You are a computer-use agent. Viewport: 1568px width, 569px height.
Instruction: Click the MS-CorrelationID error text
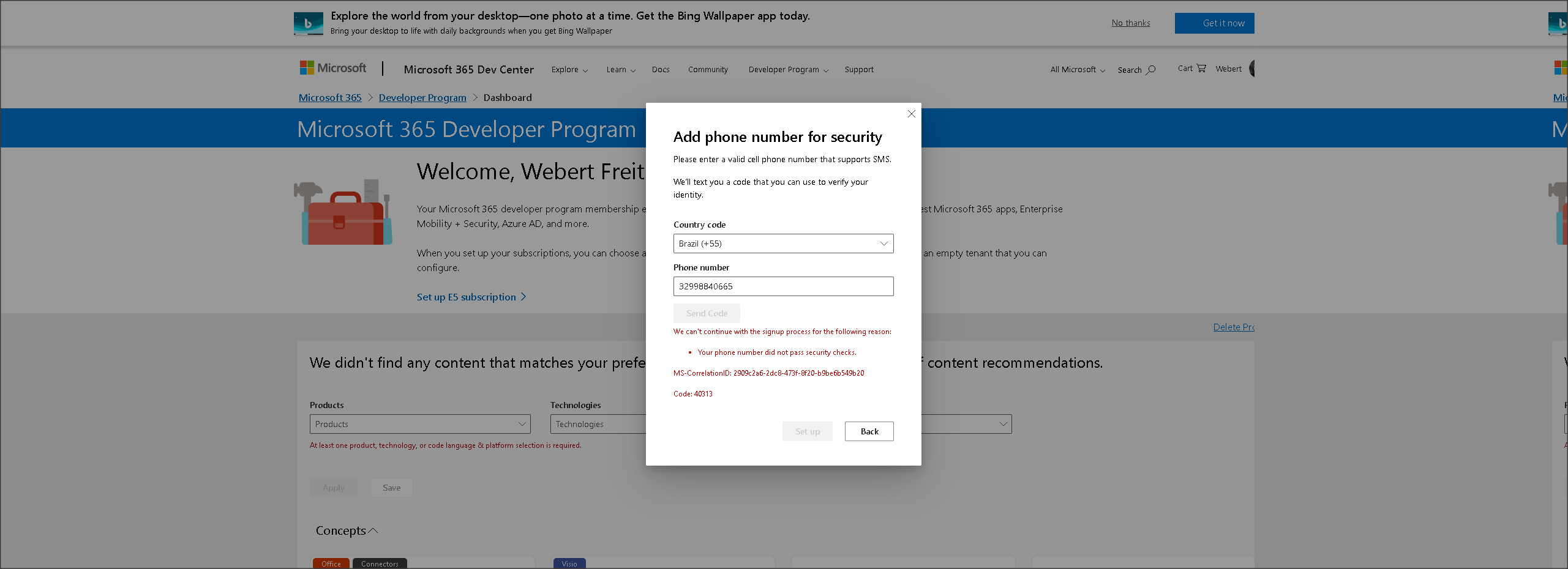768,373
